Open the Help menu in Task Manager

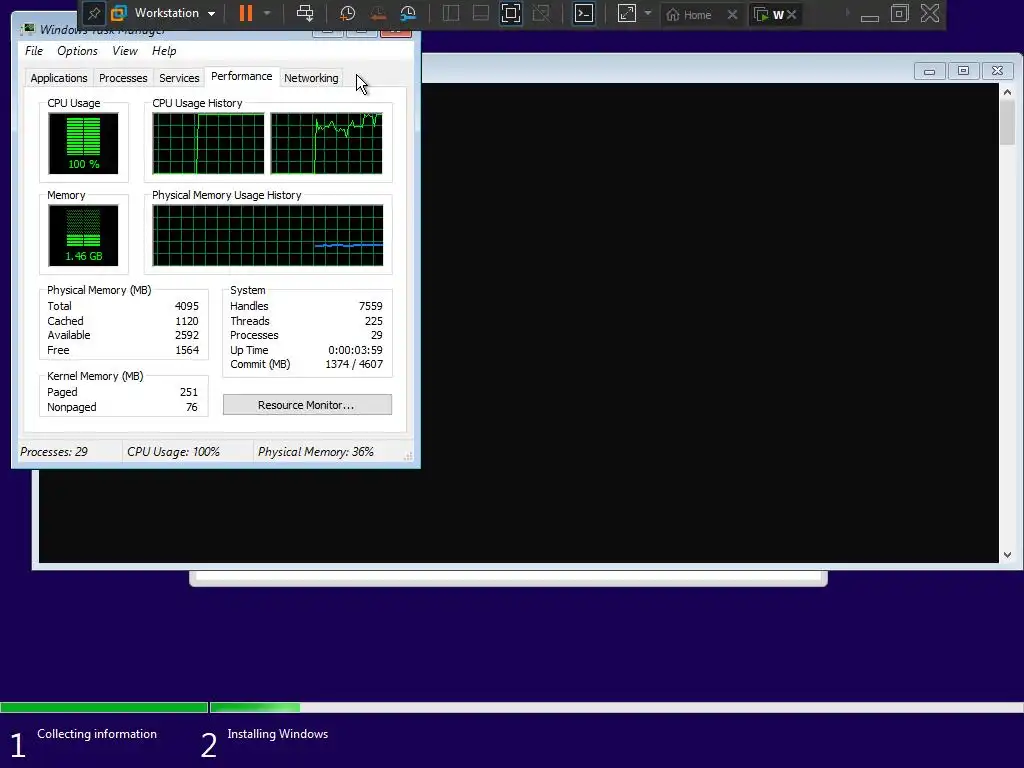point(164,51)
